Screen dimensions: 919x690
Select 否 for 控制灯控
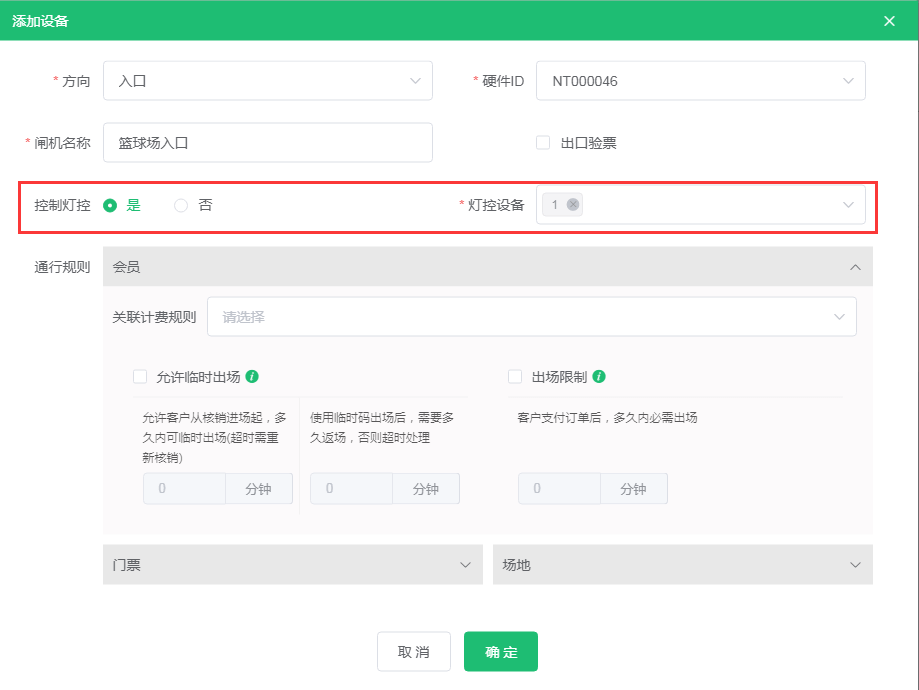point(181,205)
